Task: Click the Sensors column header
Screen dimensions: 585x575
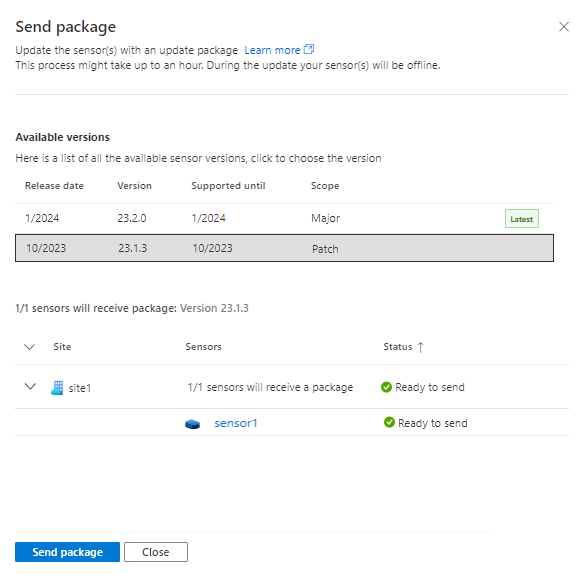Action: 203,347
